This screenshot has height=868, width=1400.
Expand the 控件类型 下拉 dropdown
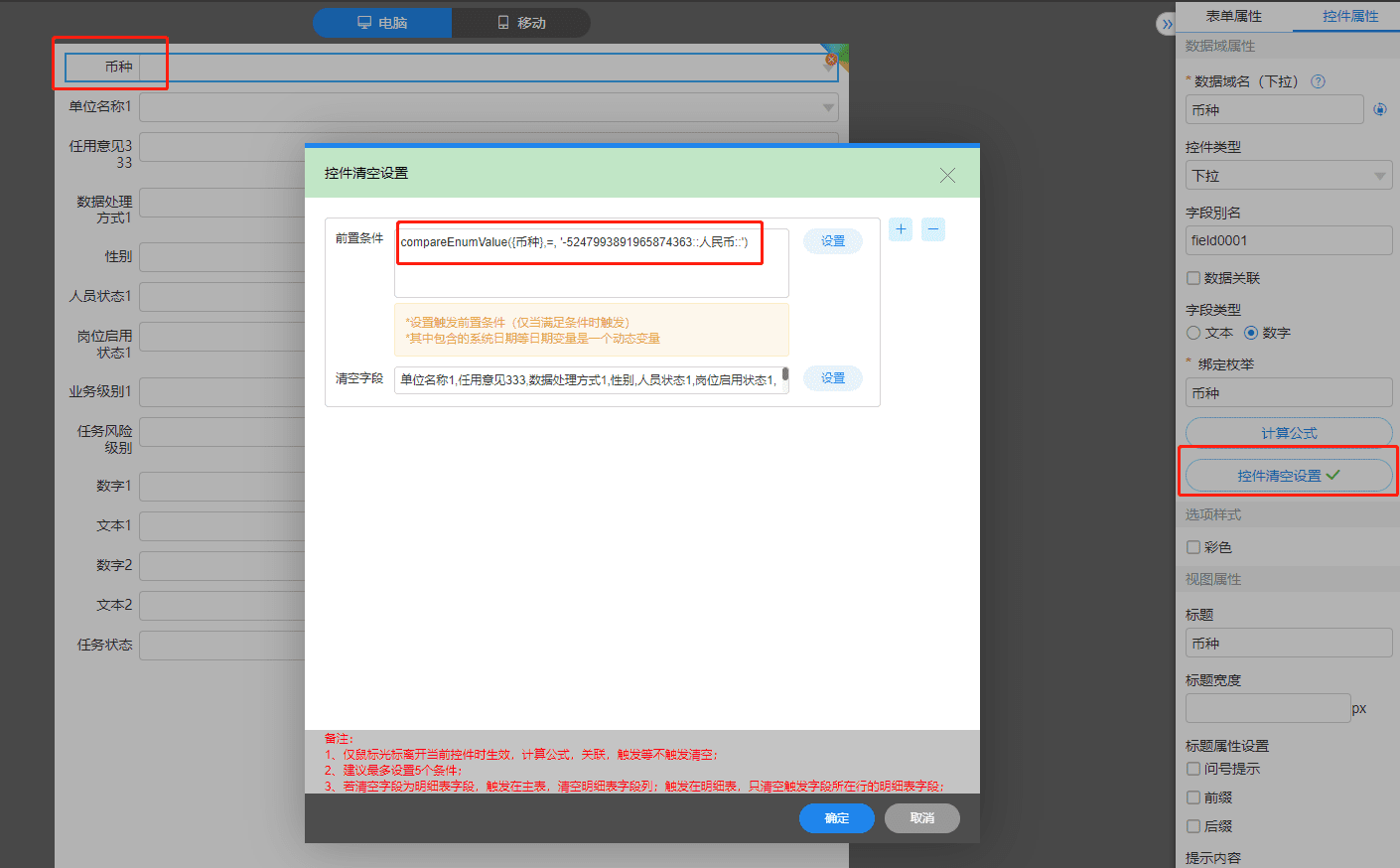[x=1289, y=176]
